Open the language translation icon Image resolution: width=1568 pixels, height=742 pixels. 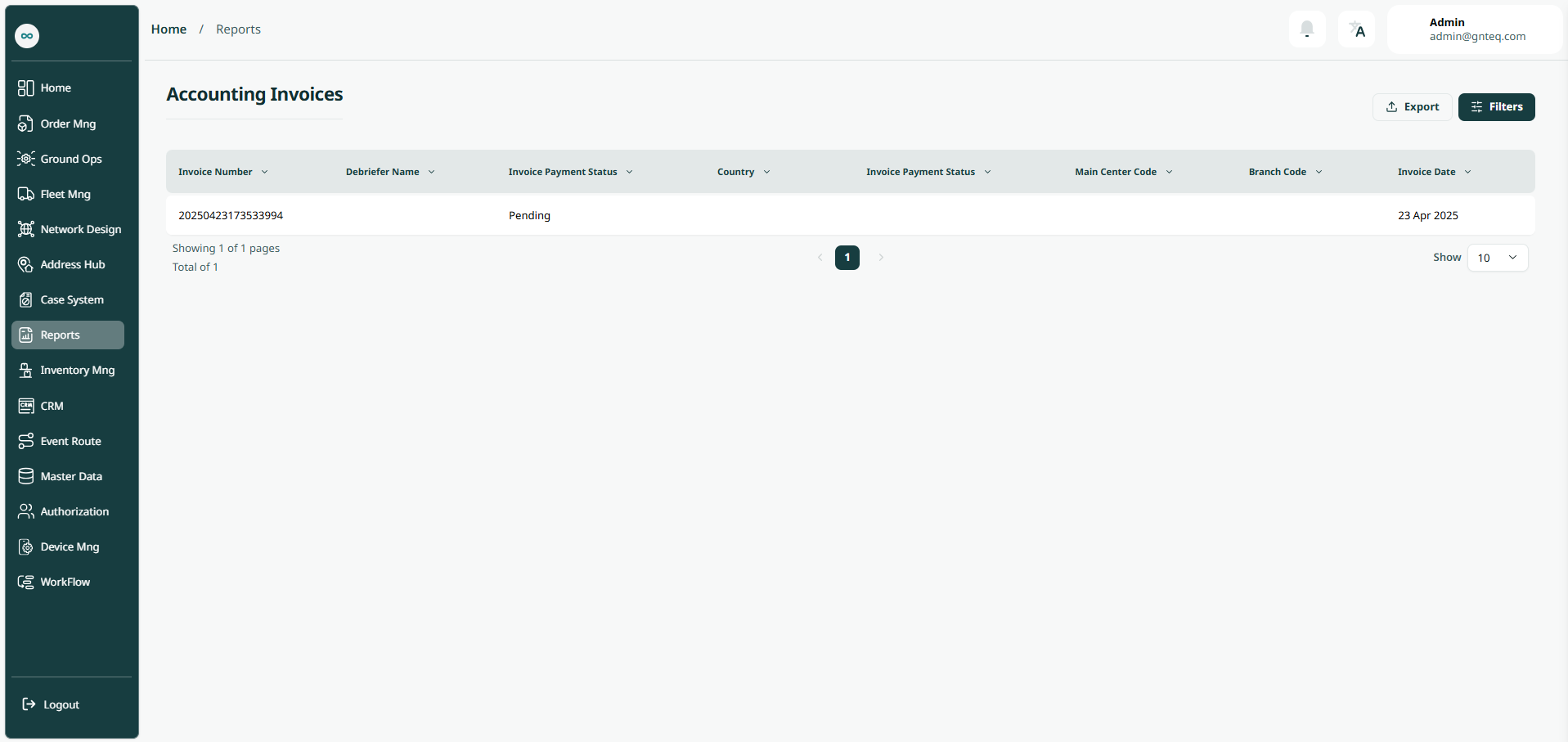(x=1356, y=29)
